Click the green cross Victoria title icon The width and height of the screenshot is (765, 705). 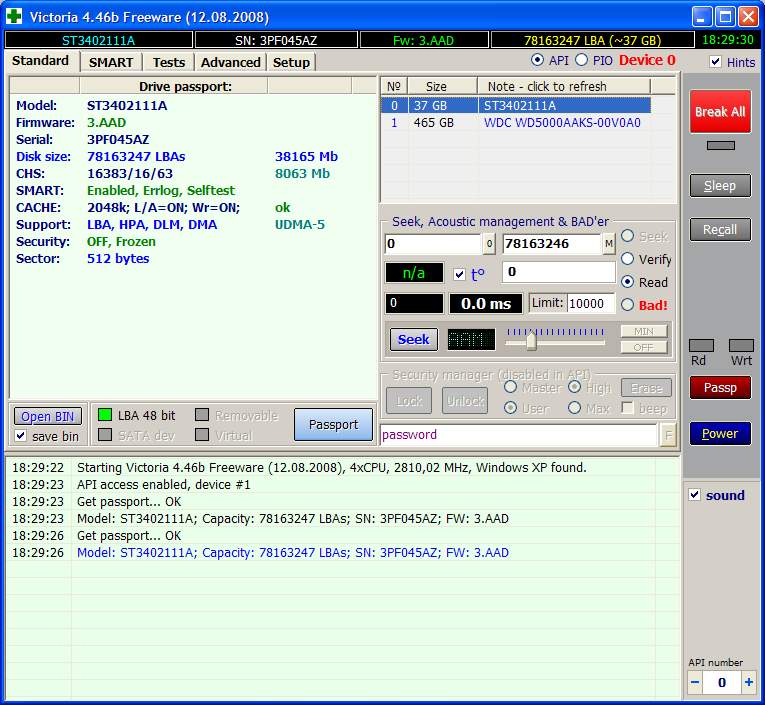tap(14, 17)
